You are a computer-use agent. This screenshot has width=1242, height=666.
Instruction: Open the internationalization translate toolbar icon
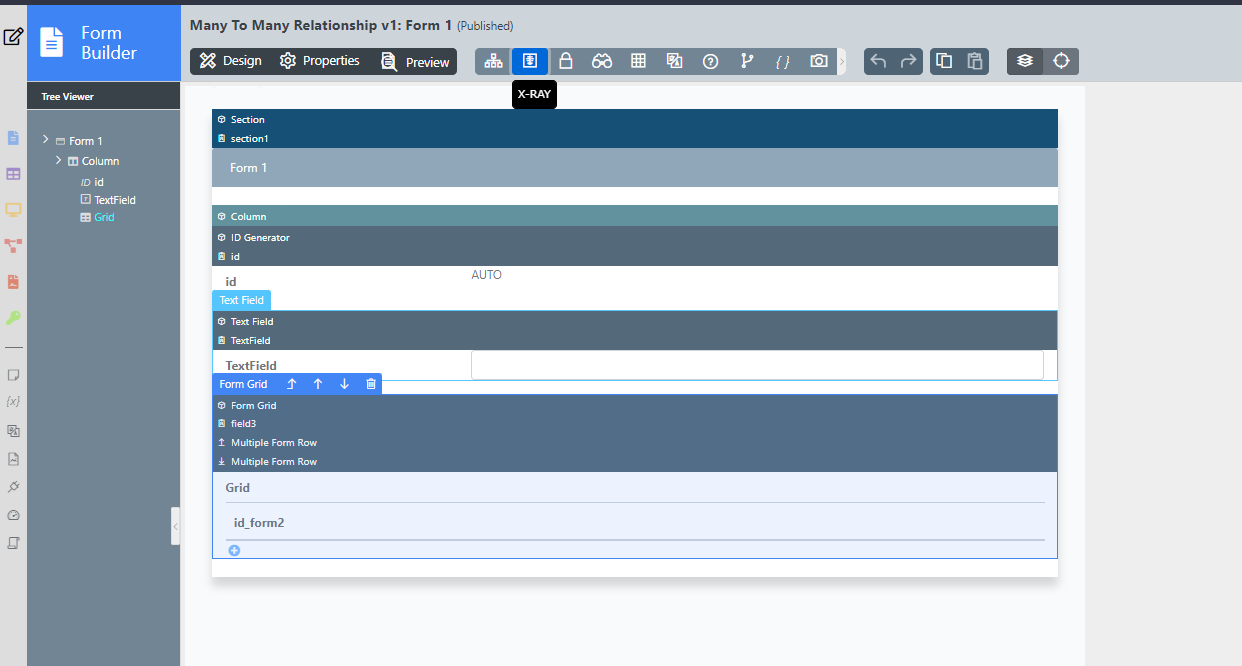674,61
